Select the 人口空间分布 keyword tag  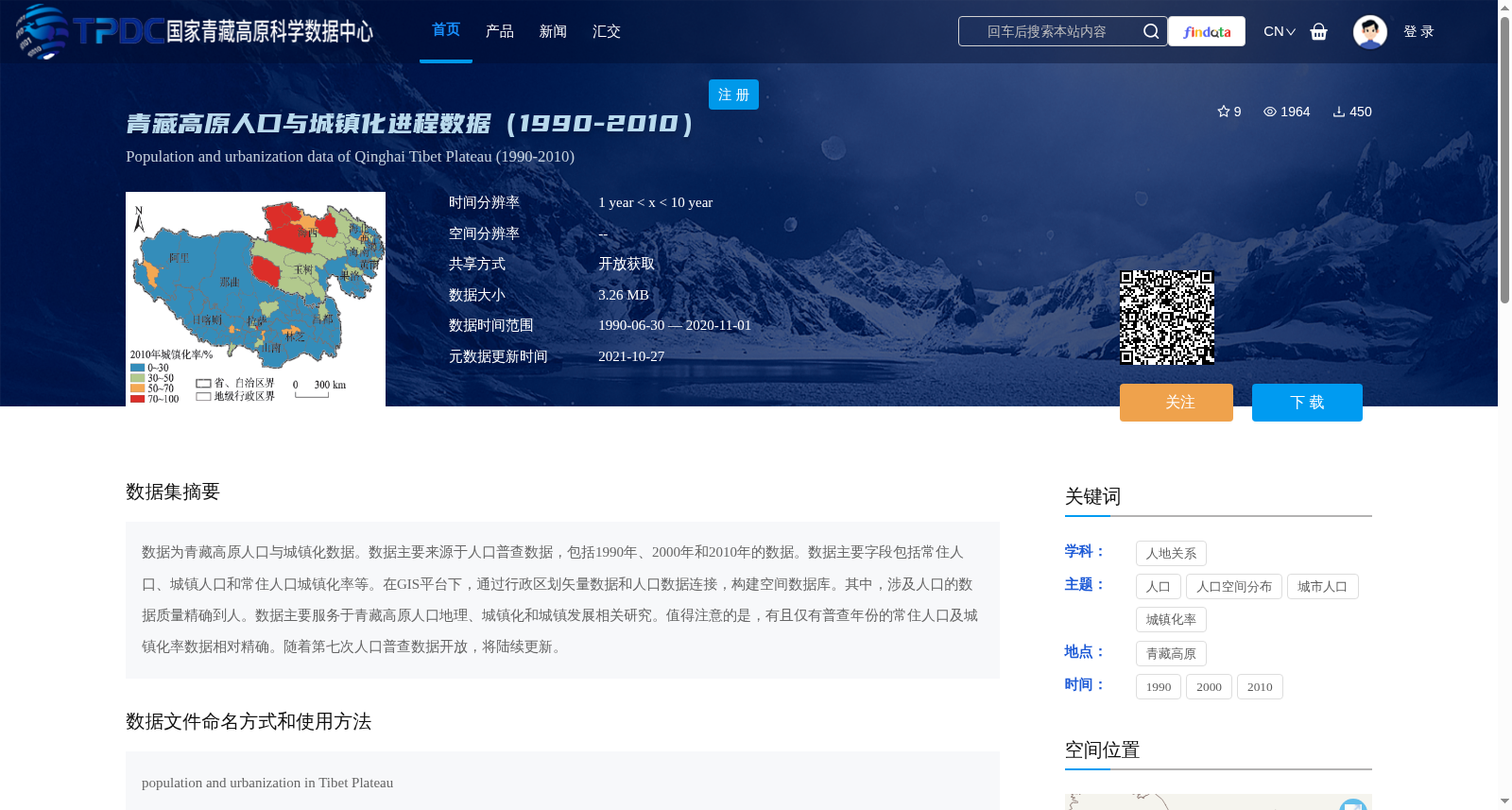click(x=1233, y=587)
